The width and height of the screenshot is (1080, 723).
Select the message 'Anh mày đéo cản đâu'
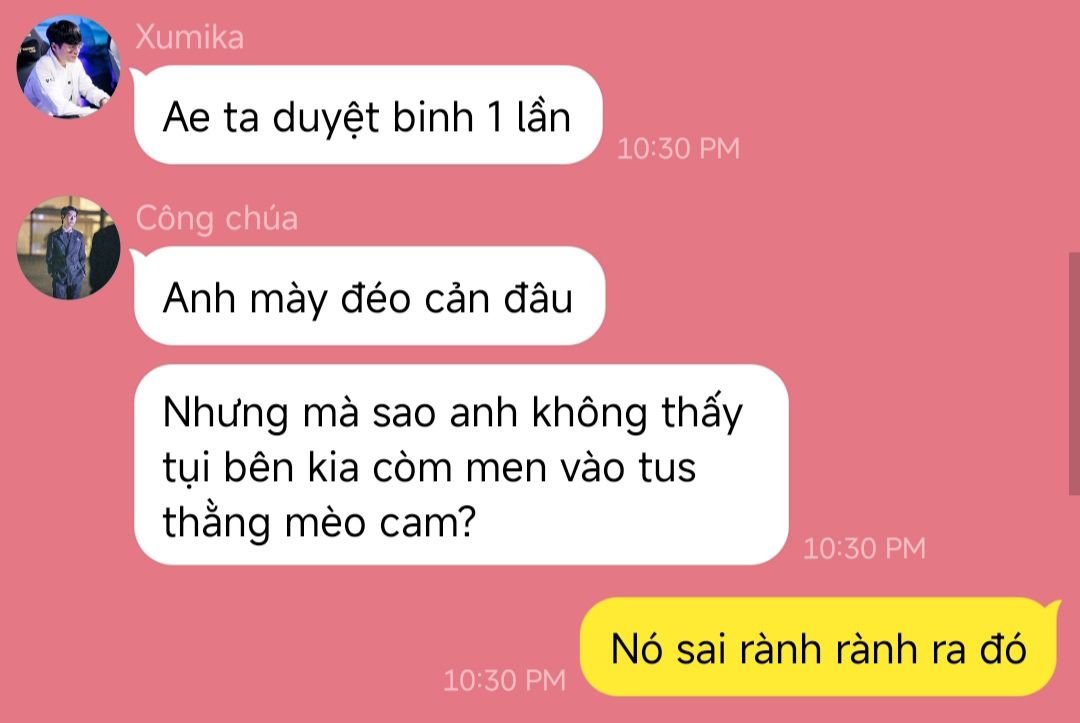coord(369,296)
